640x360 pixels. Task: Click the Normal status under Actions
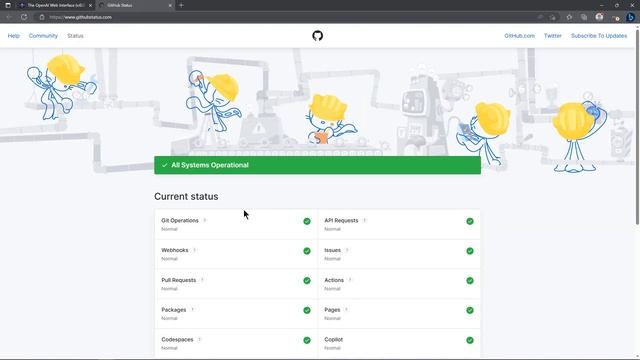tap(332, 289)
